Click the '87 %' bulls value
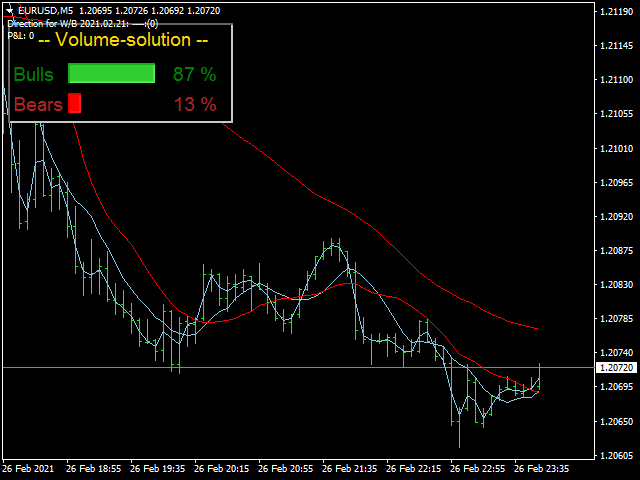Image resolution: width=640 pixels, height=480 pixels. (x=195, y=74)
